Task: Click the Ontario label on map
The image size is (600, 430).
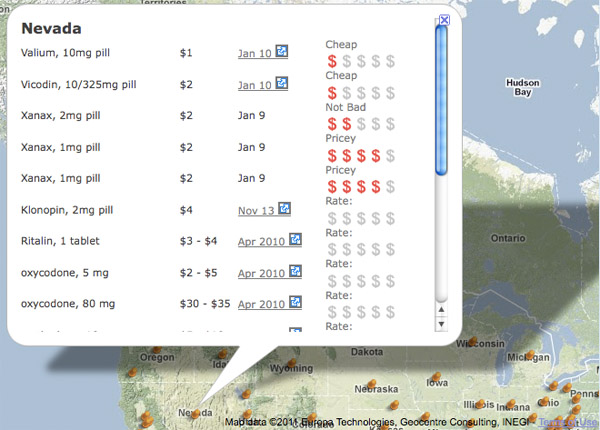Action: 508,238
